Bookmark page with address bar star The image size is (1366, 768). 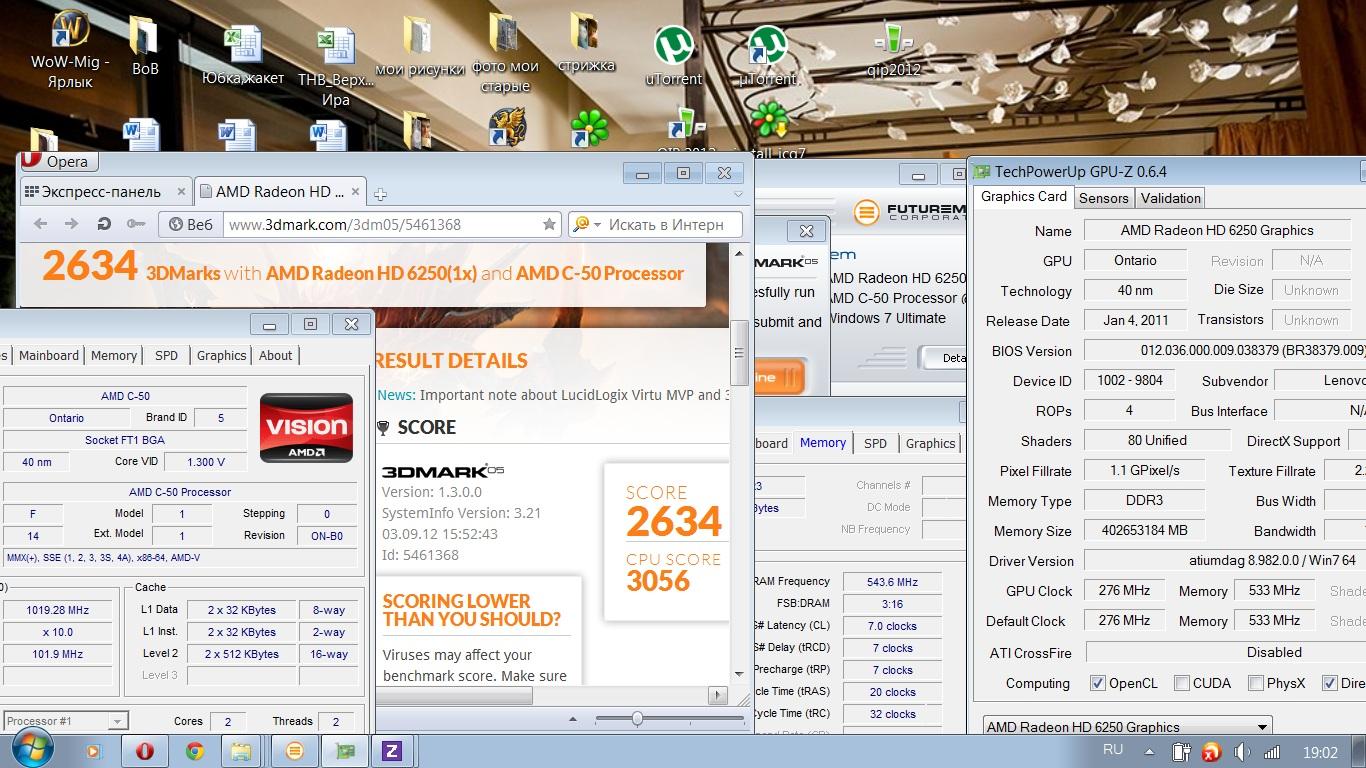[549, 224]
